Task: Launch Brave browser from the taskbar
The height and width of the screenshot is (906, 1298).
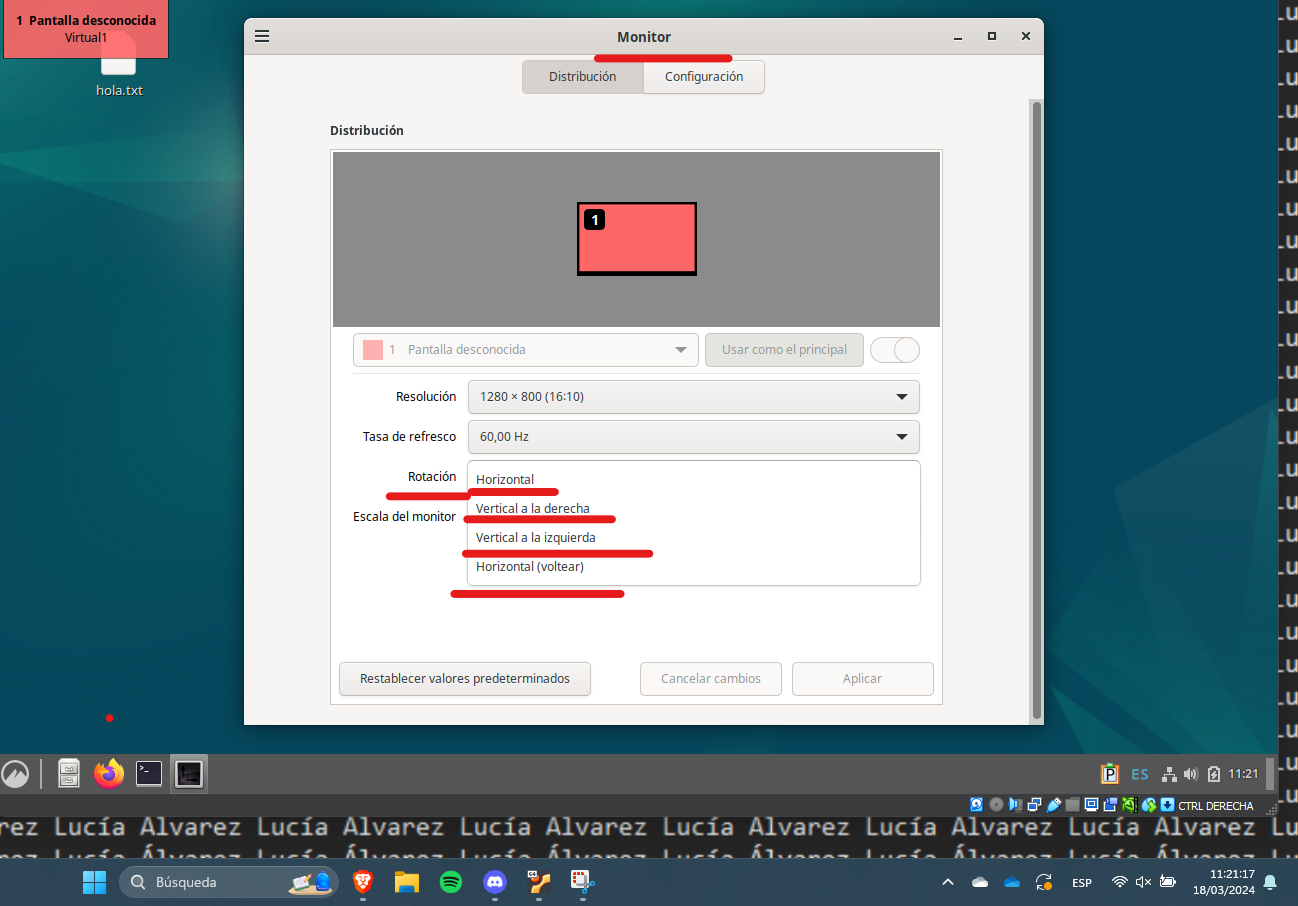Action: coord(362,882)
